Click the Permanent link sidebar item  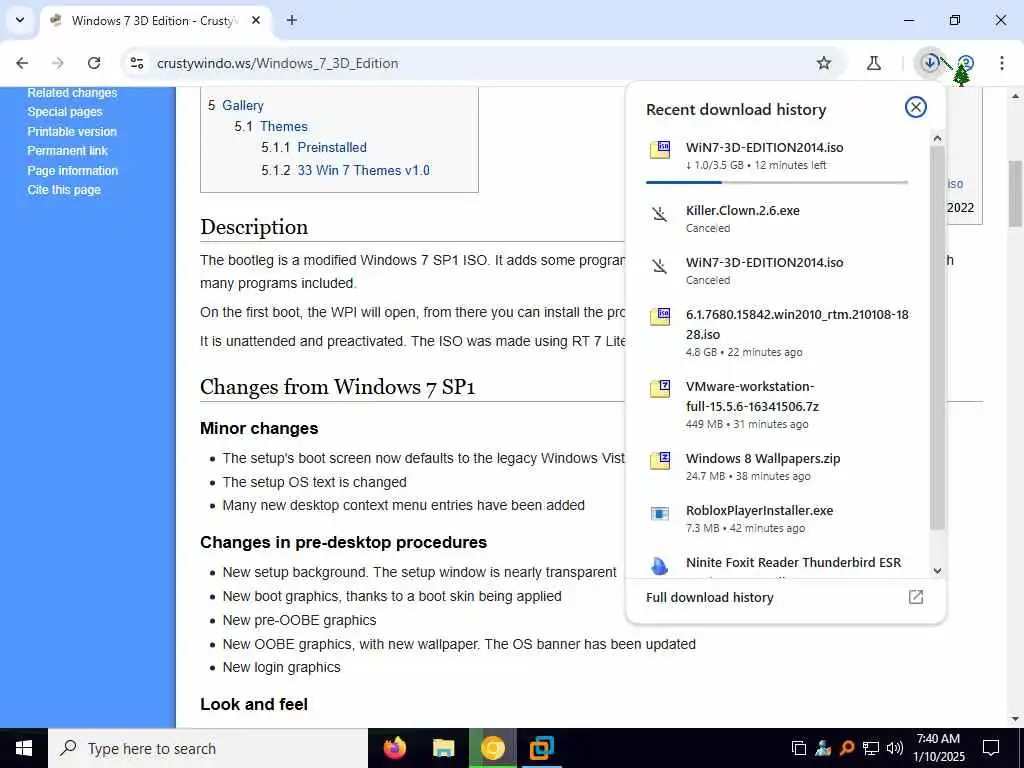pos(67,151)
